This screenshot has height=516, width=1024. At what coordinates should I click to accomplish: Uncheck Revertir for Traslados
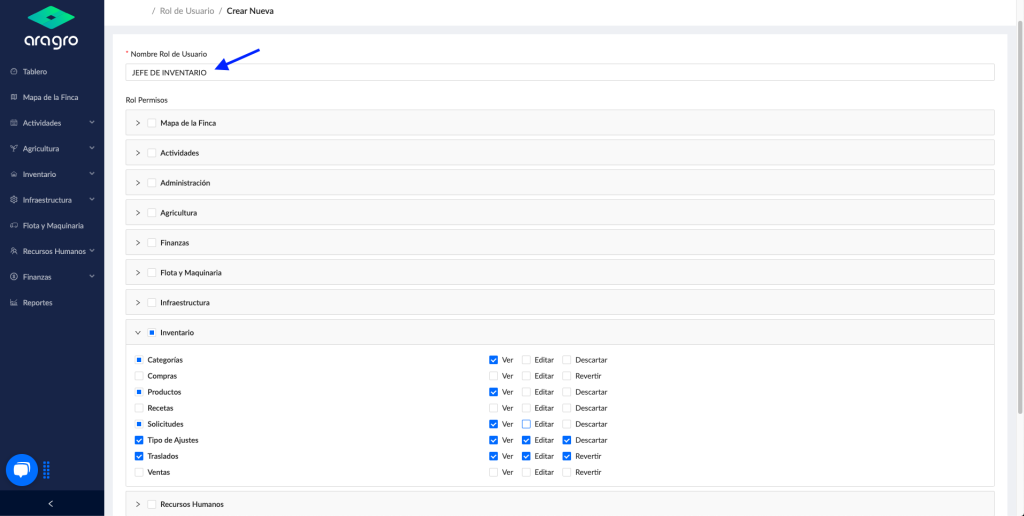click(x=567, y=456)
